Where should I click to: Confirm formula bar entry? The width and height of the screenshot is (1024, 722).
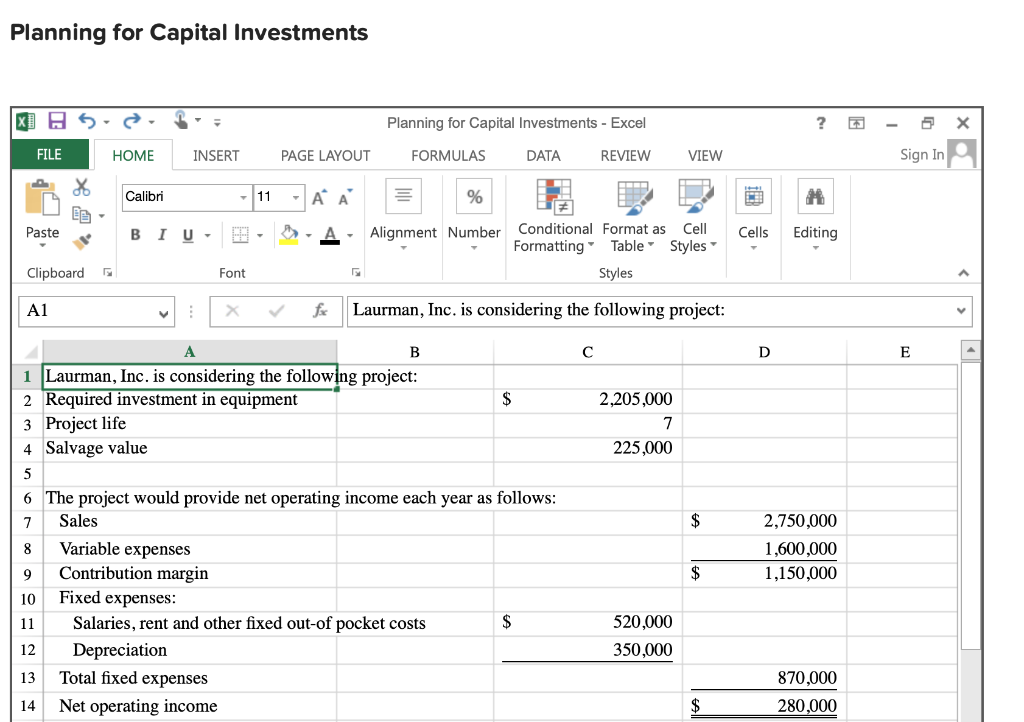[276, 311]
